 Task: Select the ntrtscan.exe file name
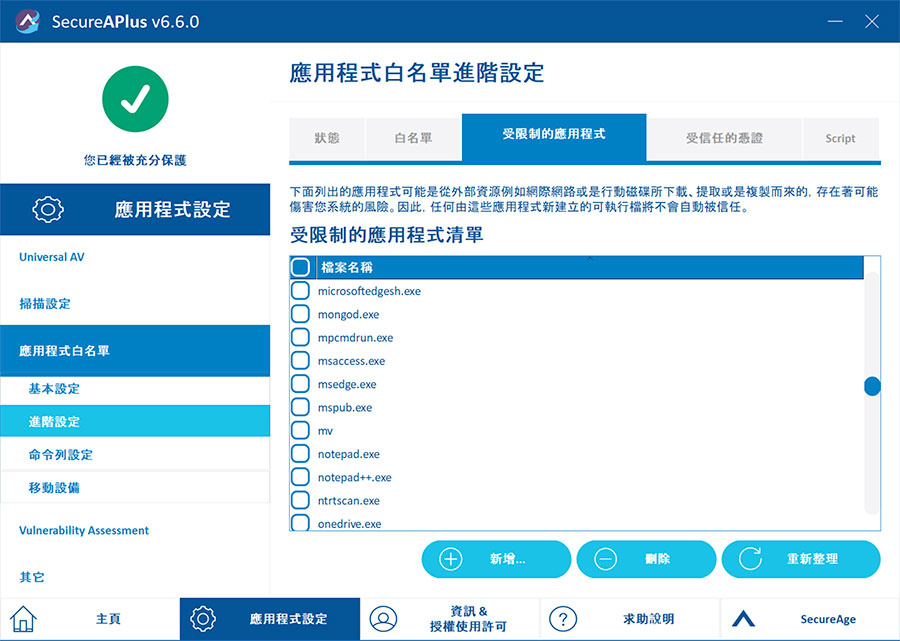(x=348, y=500)
